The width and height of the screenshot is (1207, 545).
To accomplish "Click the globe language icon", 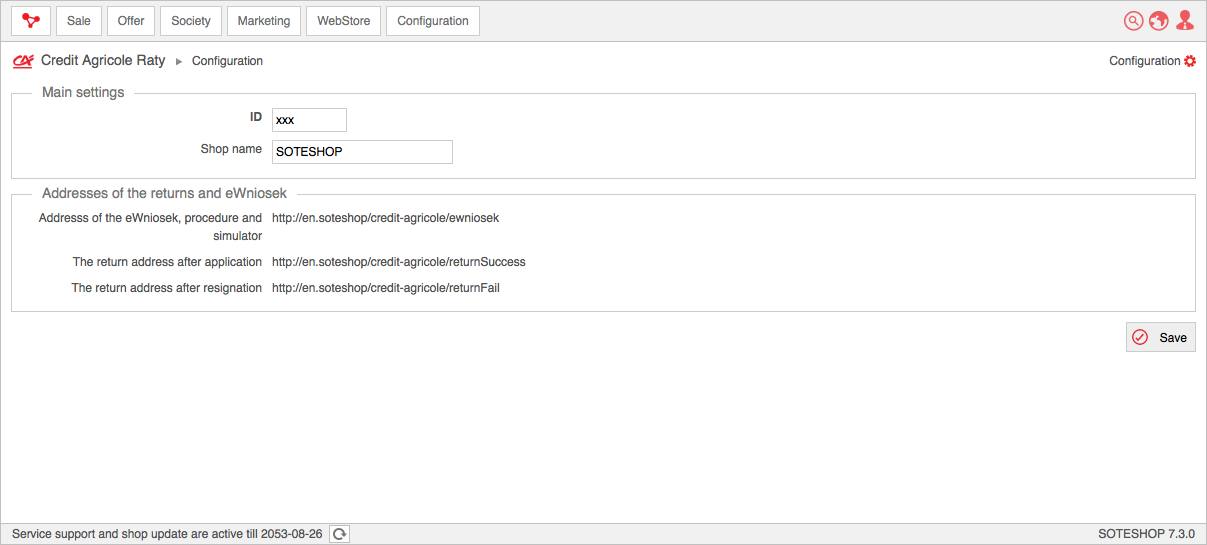I will (x=1159, y=21).
